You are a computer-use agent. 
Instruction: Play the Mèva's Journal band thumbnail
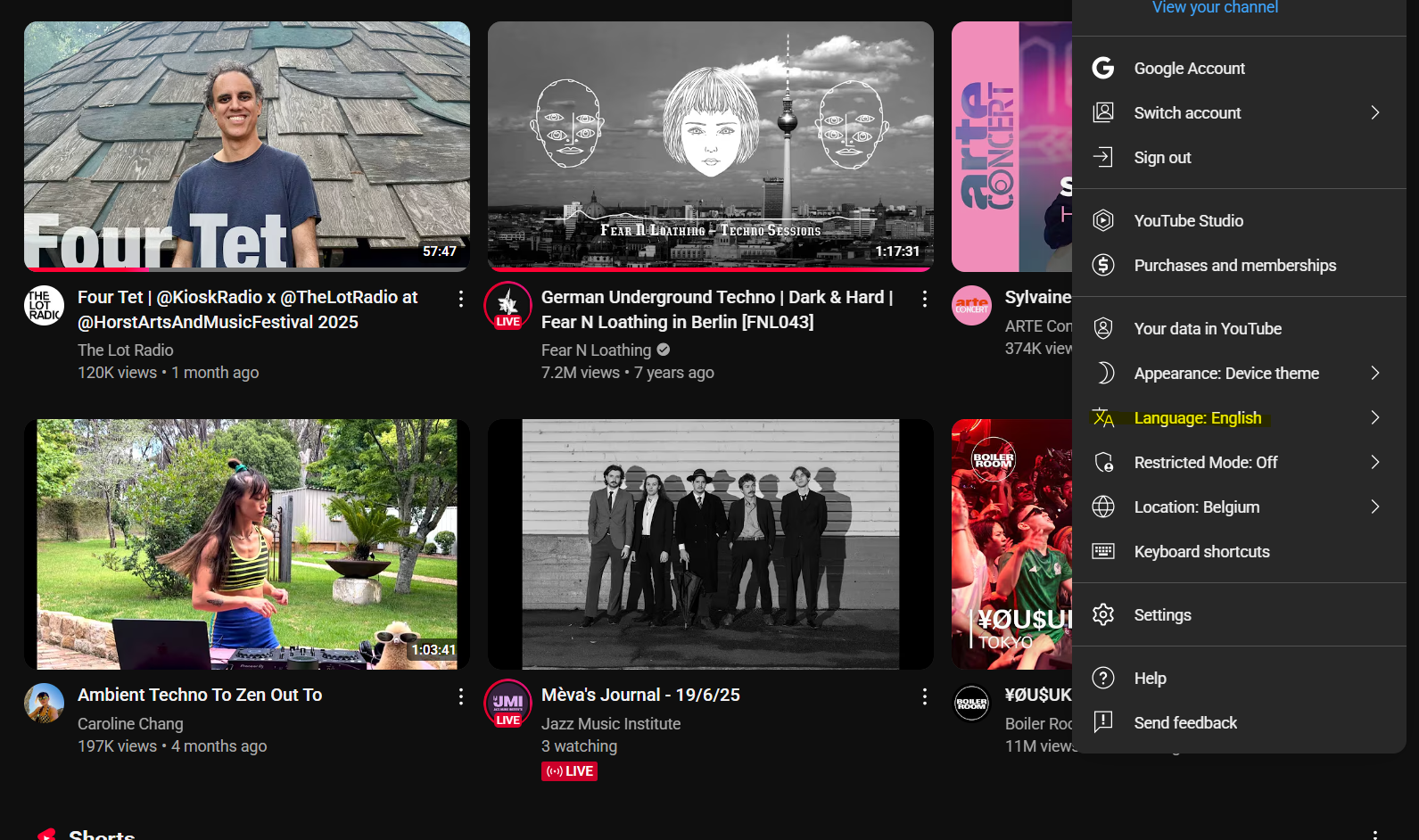(x=711, y=544)
